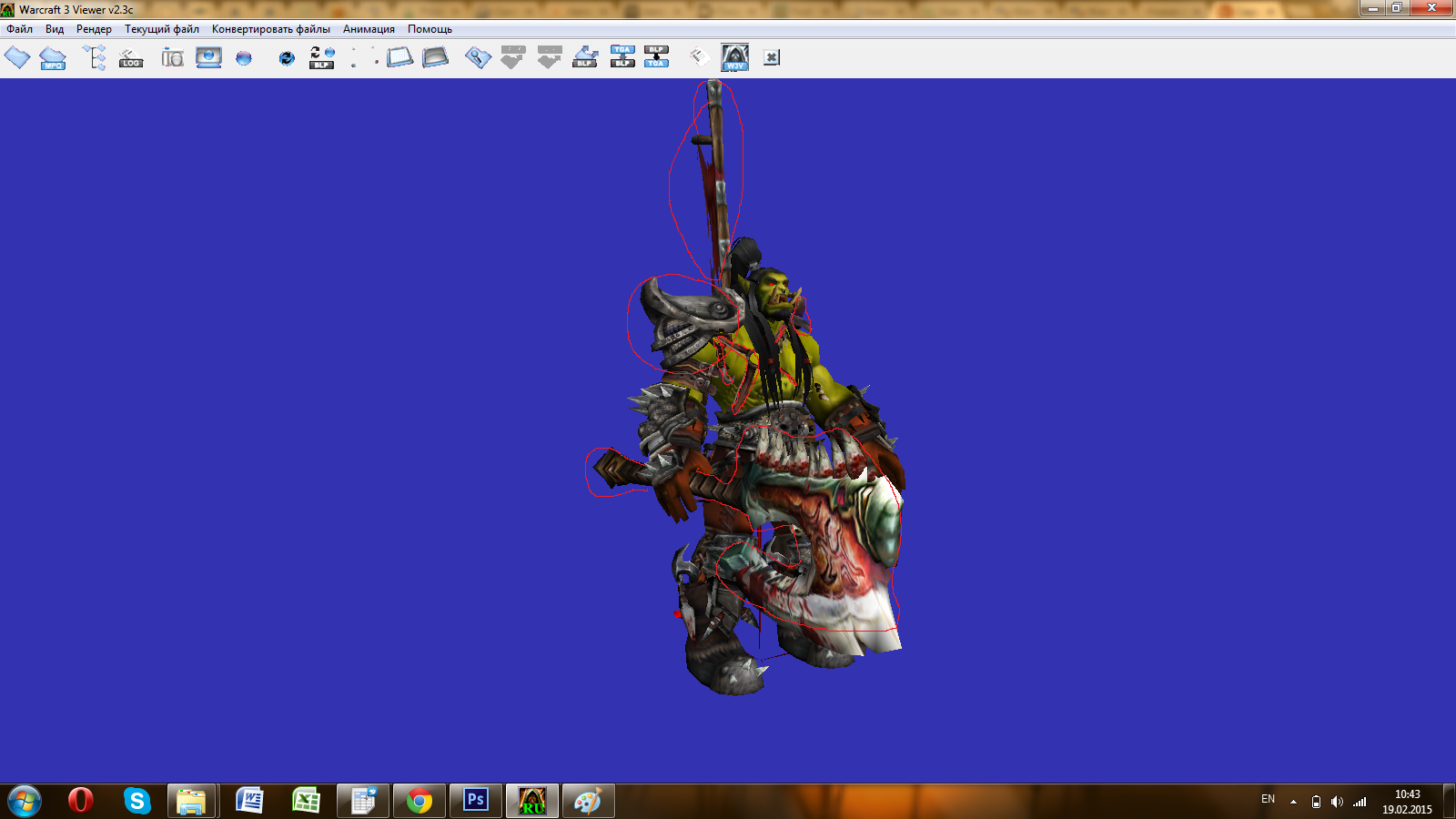
Task: Click the EN language indicator
Action: pyautogui.click(x=1268, y=799)
